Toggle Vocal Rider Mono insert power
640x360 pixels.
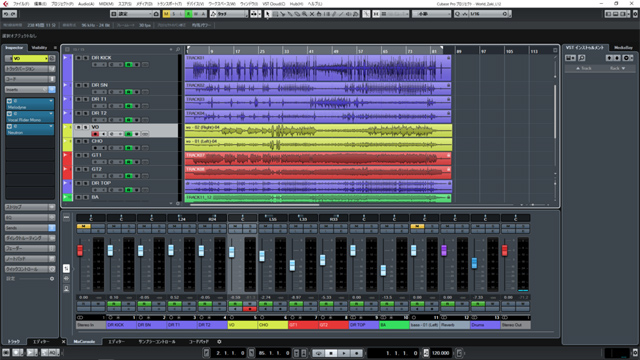(x=9, y=114)
